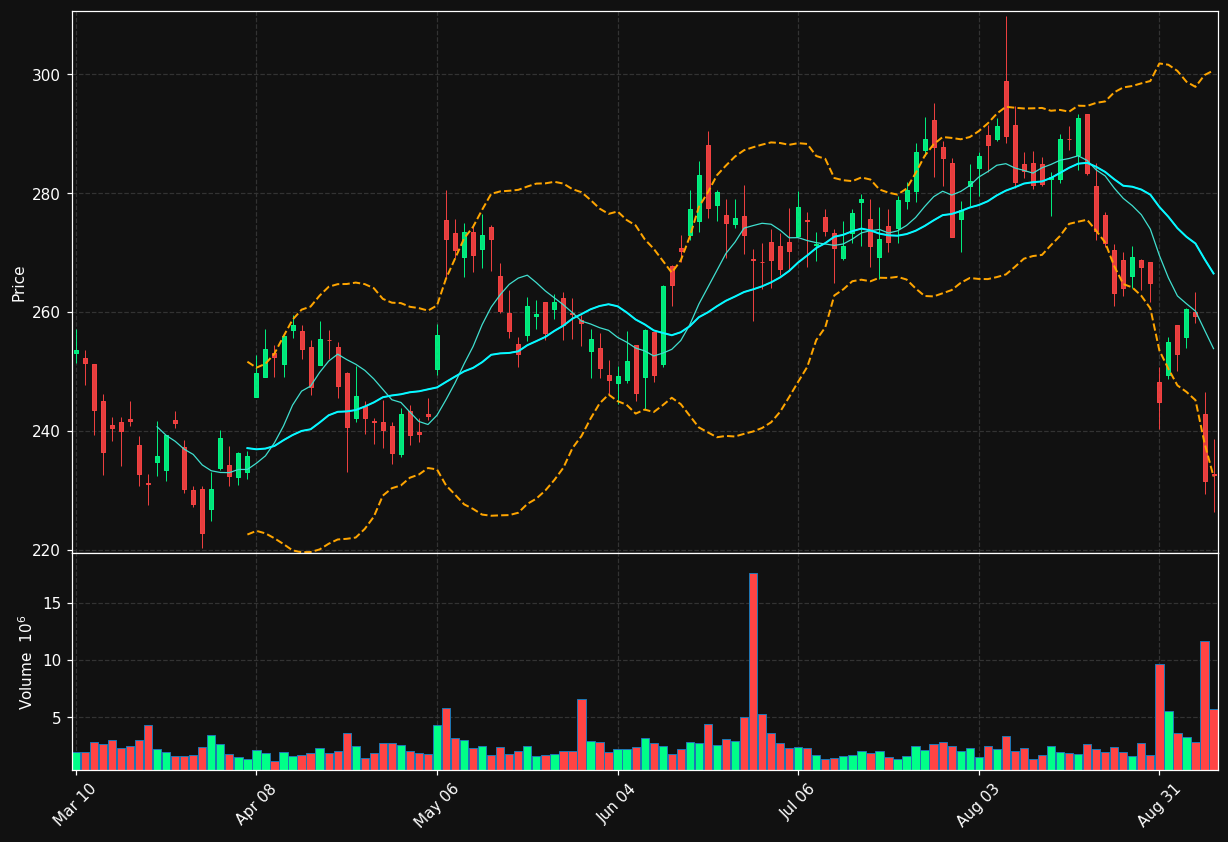The image size is (1228, 842).
Task: Click the 220 price axis label
Action: [46, 551]
